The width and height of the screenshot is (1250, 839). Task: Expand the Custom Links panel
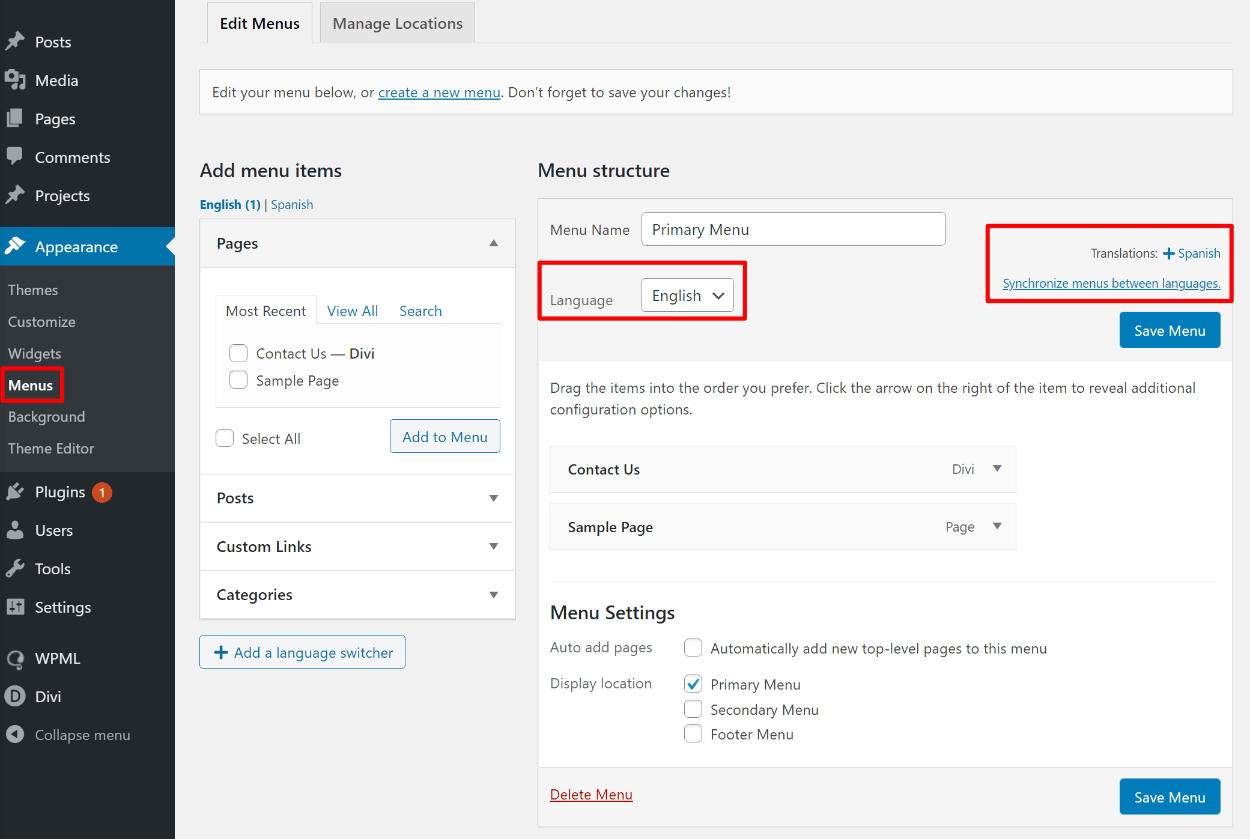pyautogui.click(x=357, y=546)
